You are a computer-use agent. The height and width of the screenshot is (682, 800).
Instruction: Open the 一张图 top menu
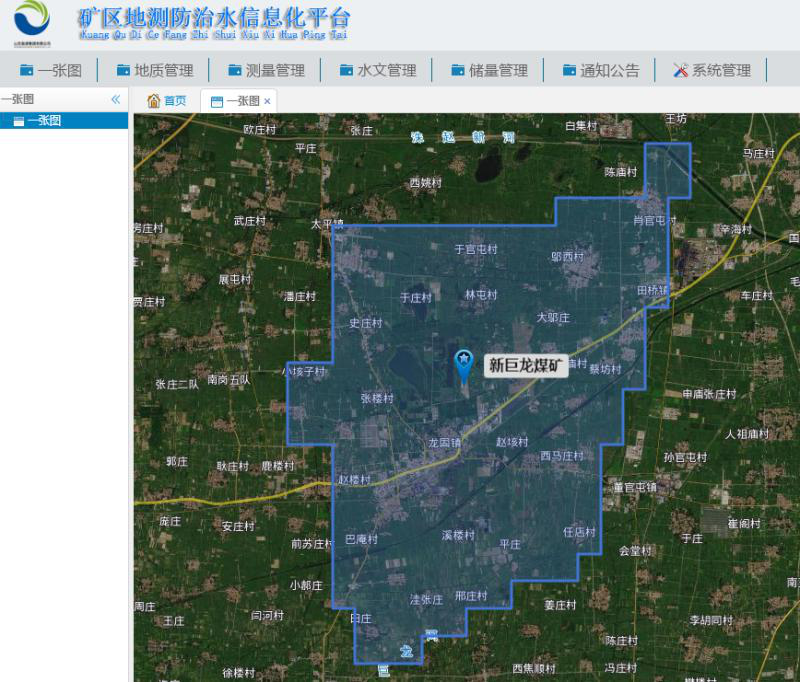[x=51, y=70]
